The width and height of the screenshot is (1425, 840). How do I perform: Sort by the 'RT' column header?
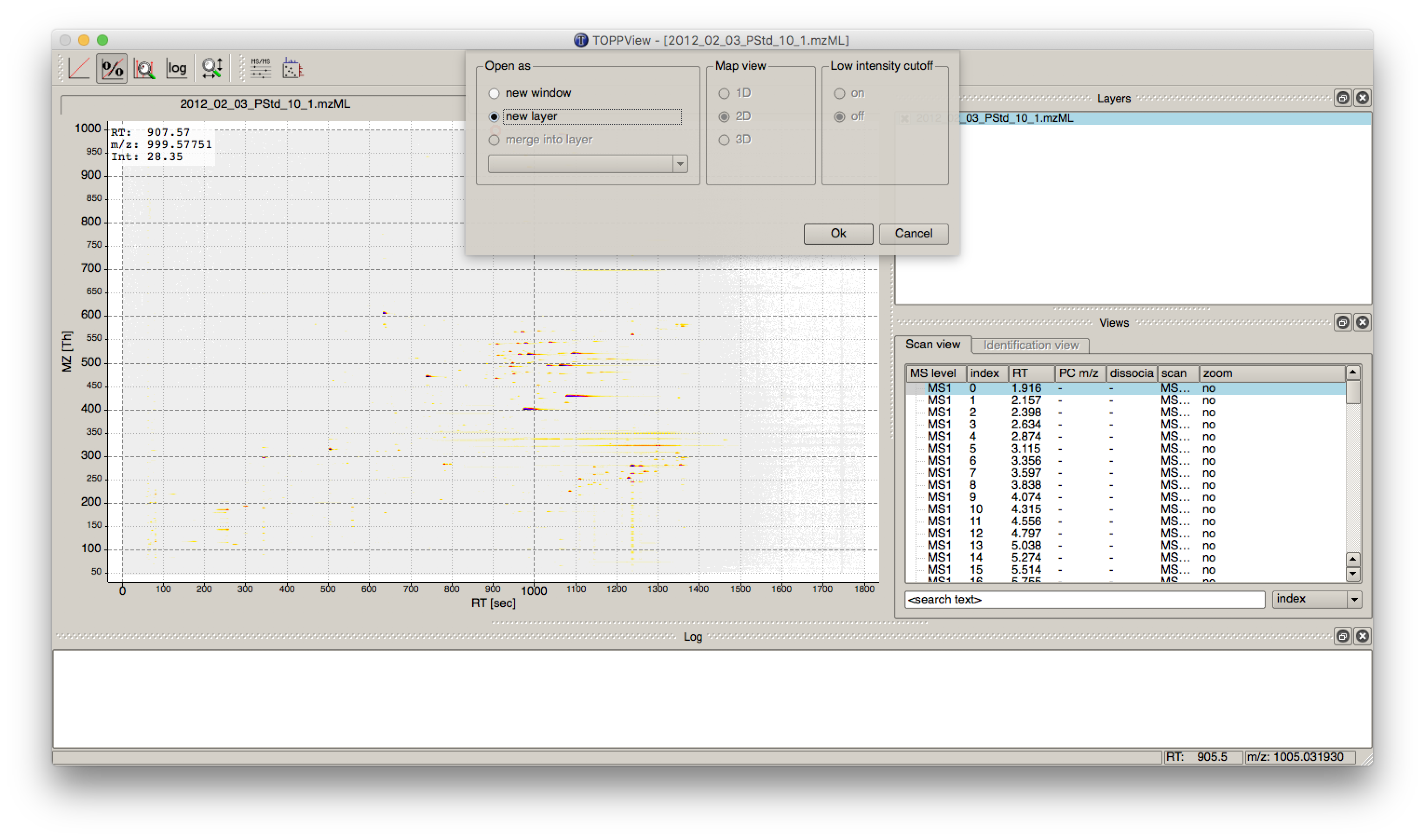1031,373
